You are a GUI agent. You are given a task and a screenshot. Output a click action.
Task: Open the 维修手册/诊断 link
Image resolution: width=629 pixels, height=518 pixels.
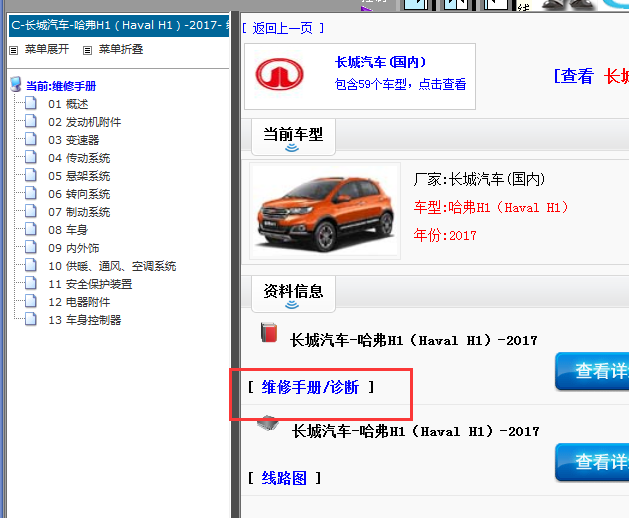(310, 388)
